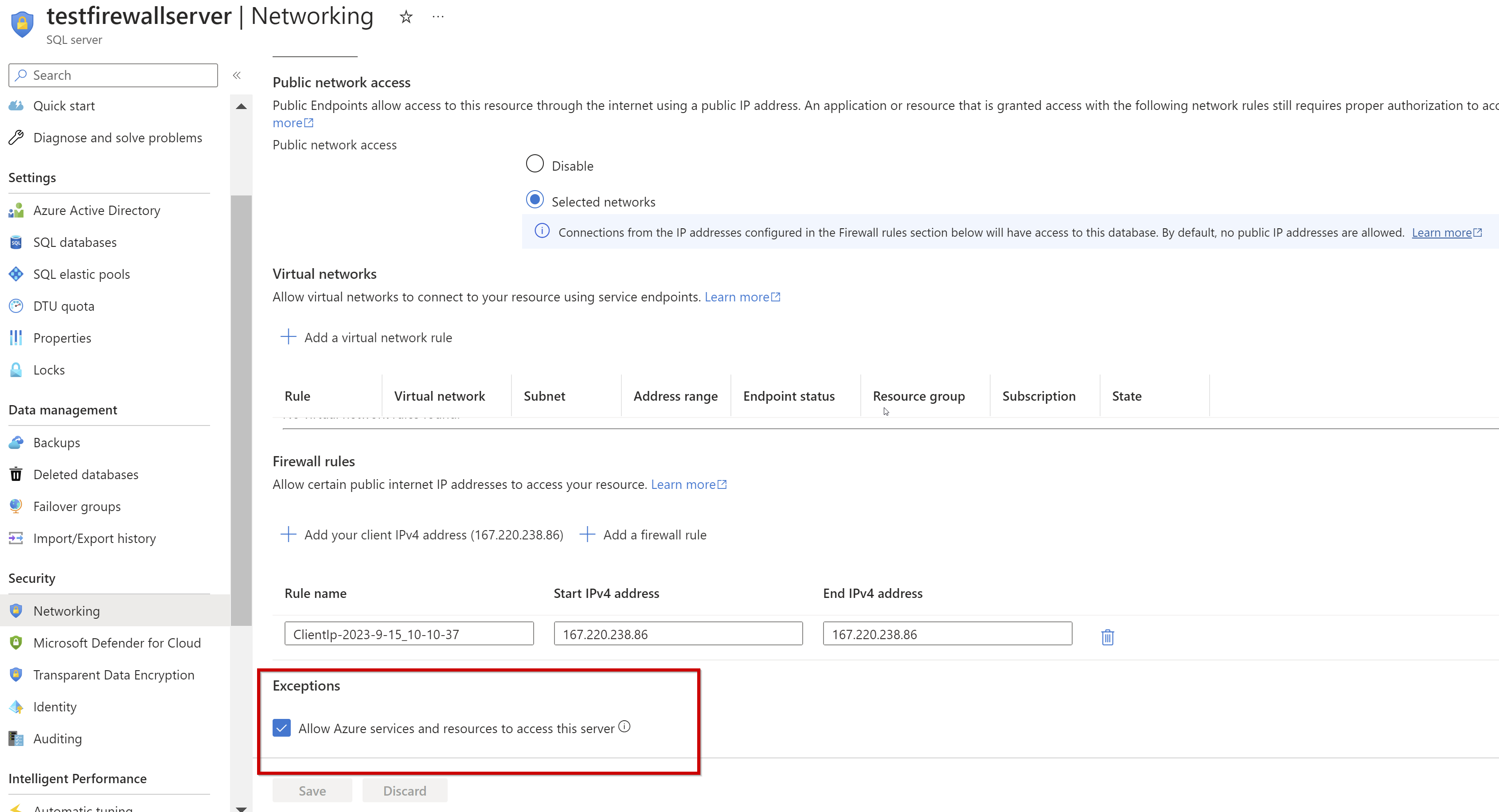Click the favorite star icon next to title
Screen dimensions: 1499x812
click(x=406, y=17)
